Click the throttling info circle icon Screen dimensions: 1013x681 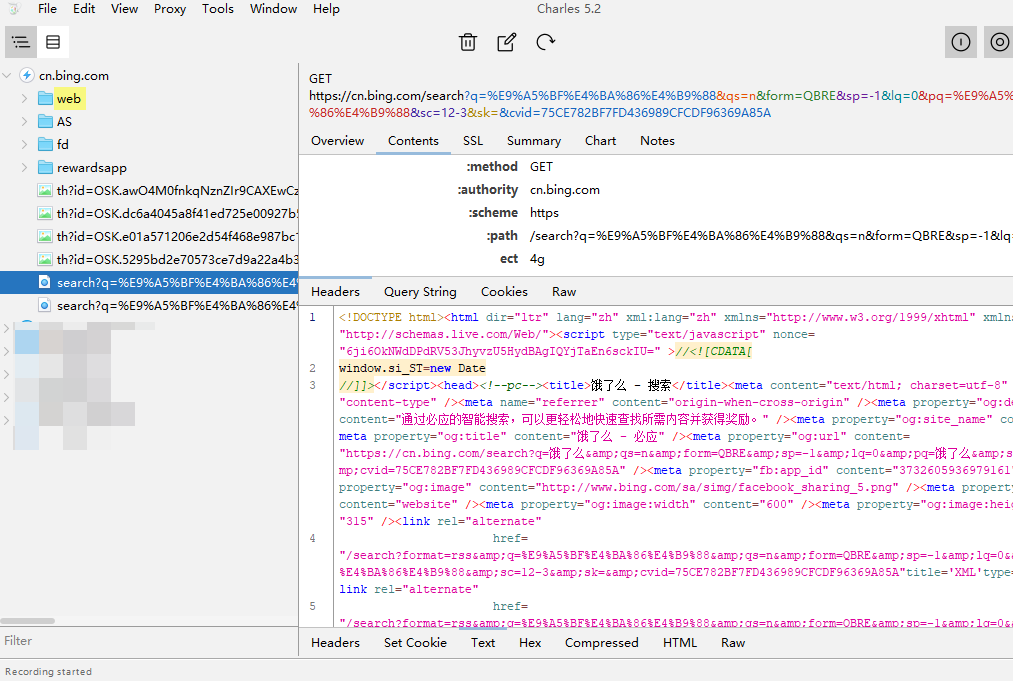(x=961, y=42)
